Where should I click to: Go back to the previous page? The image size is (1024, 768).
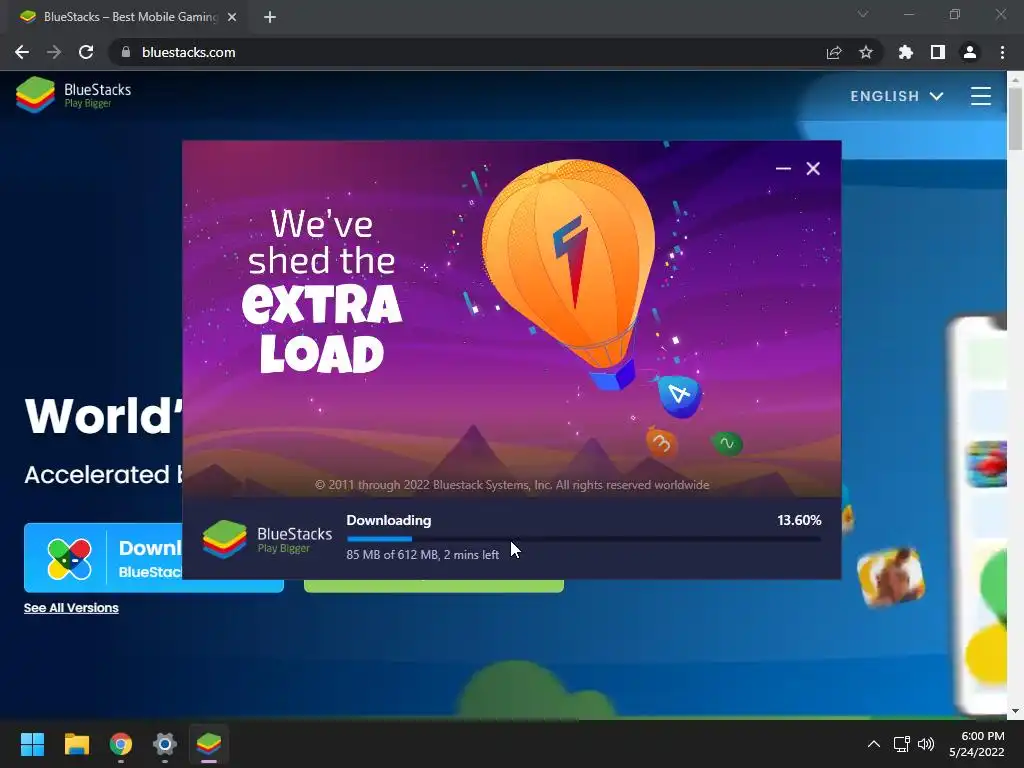point(22,52)
